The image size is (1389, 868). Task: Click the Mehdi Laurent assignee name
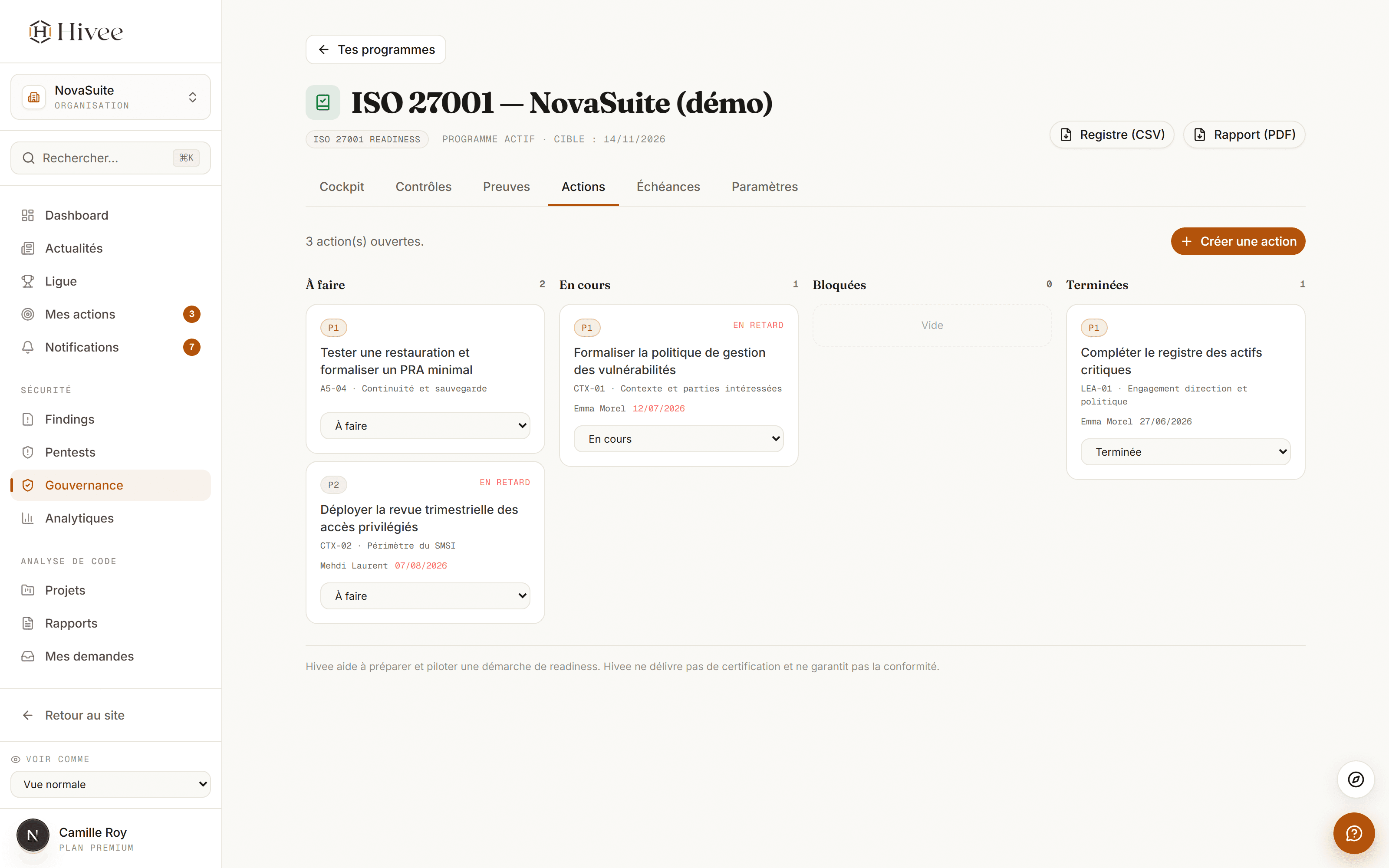coord(354,566)
